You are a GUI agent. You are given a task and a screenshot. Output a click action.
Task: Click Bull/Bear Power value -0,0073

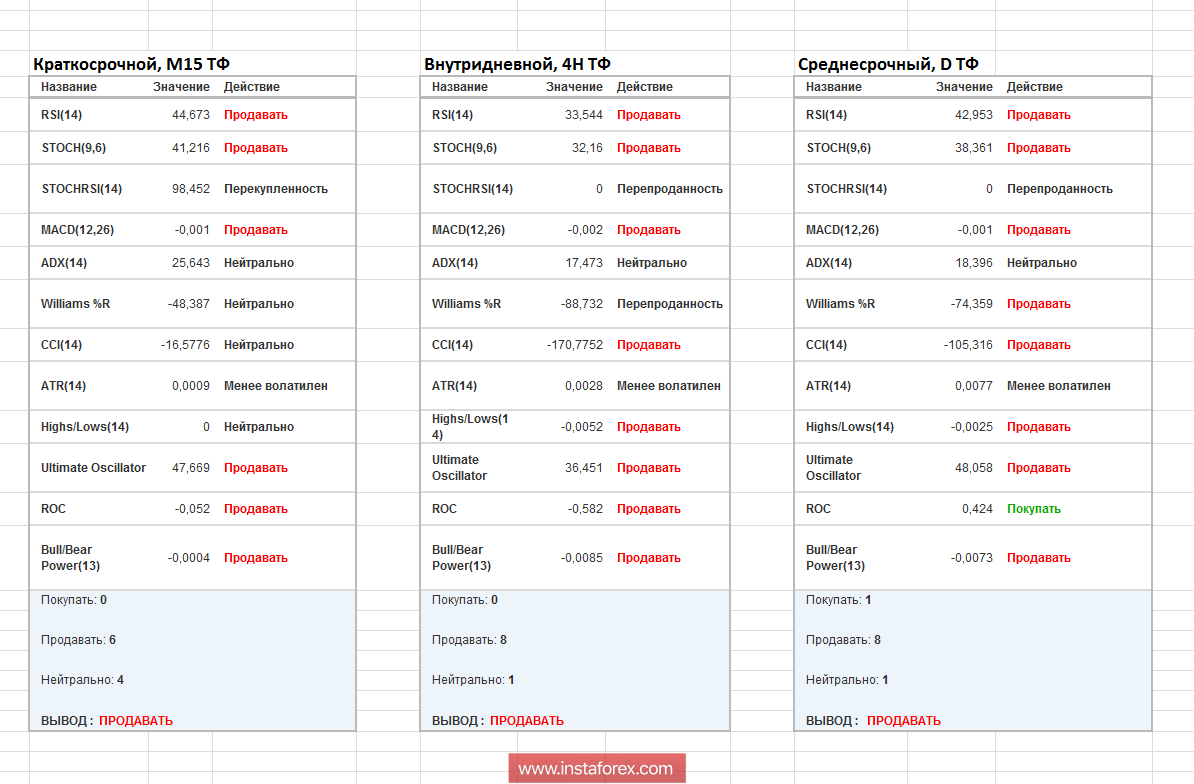point(971,558)
